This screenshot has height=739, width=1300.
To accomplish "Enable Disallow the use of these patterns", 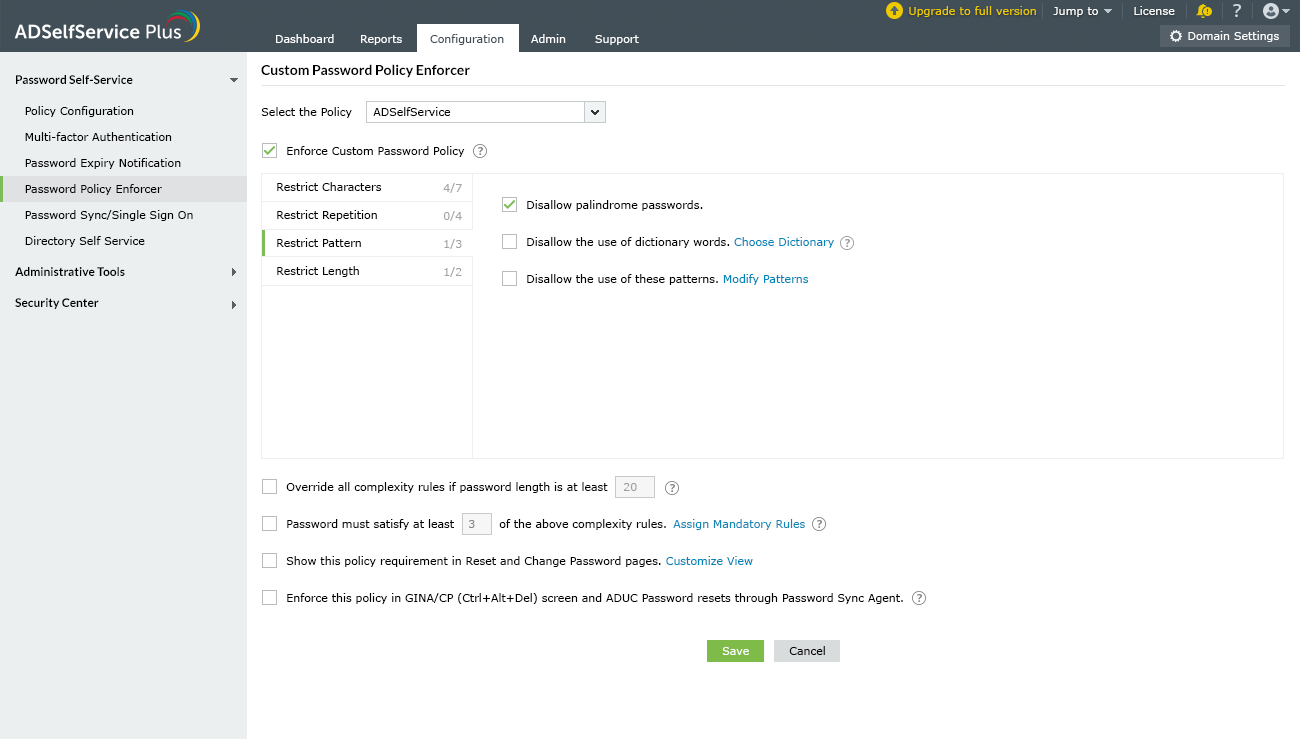I will [x=510, y=279].
